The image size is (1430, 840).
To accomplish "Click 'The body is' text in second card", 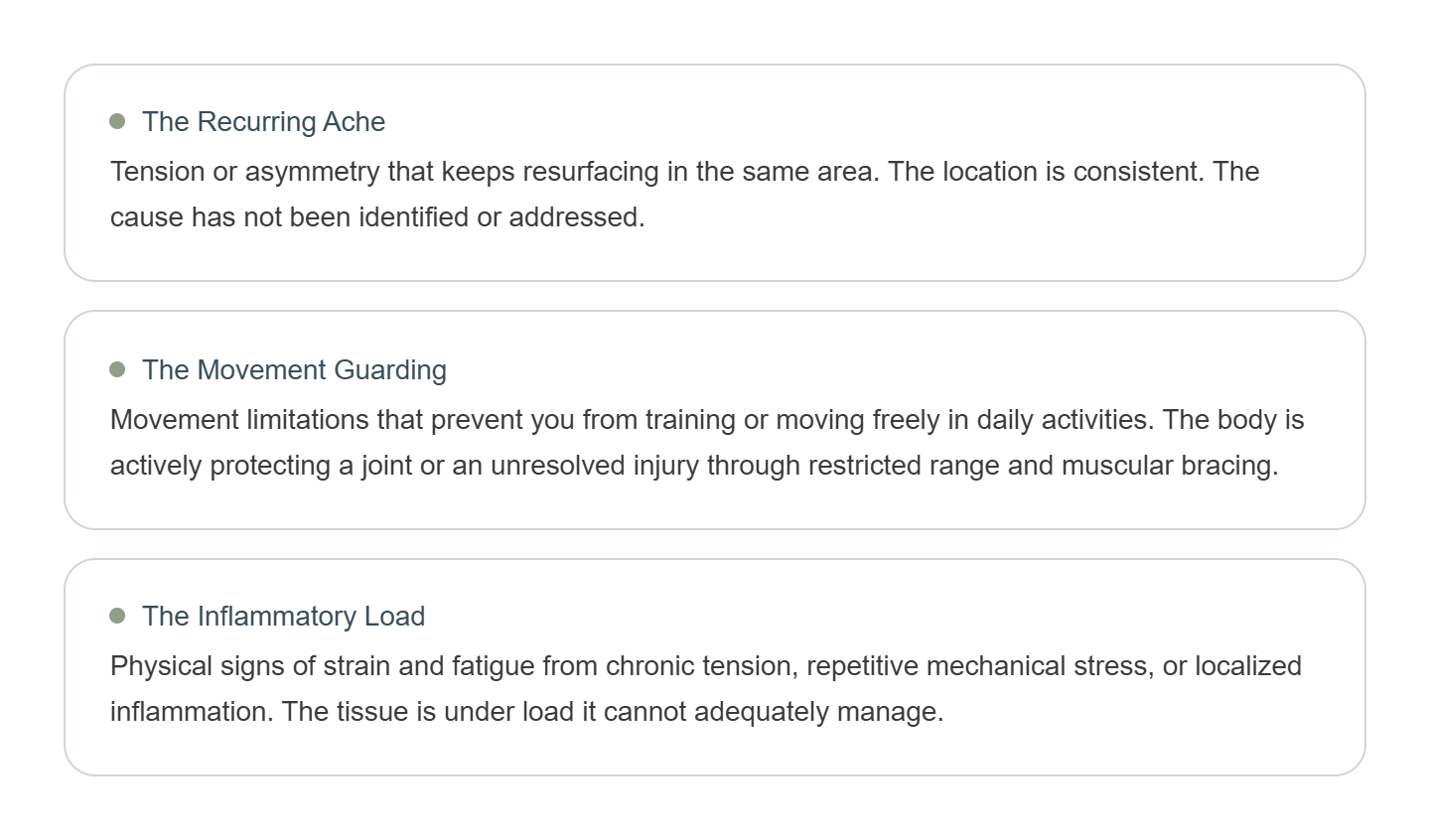I will 1233,419.
